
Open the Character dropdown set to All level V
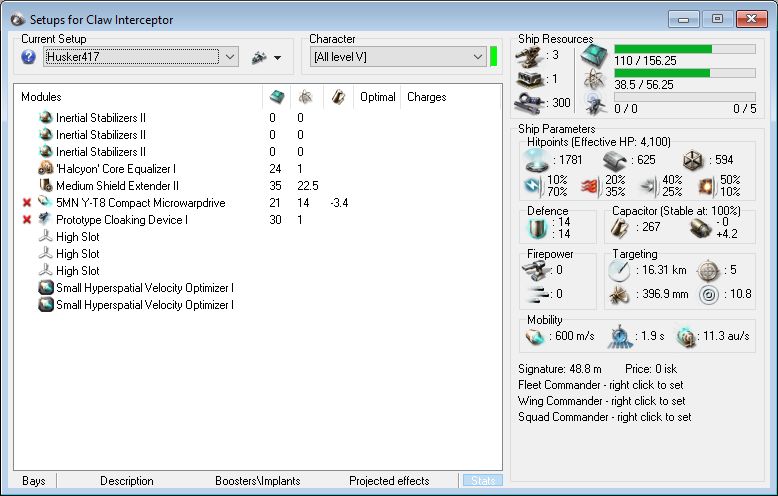[x=397, y=57]
